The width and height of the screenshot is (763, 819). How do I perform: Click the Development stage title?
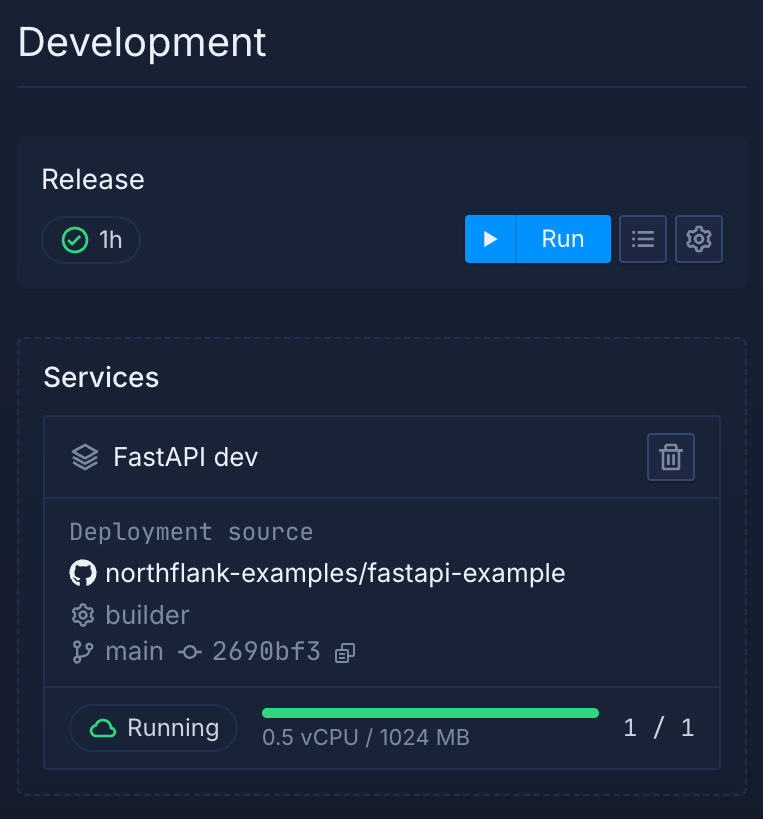click(142, 43)
